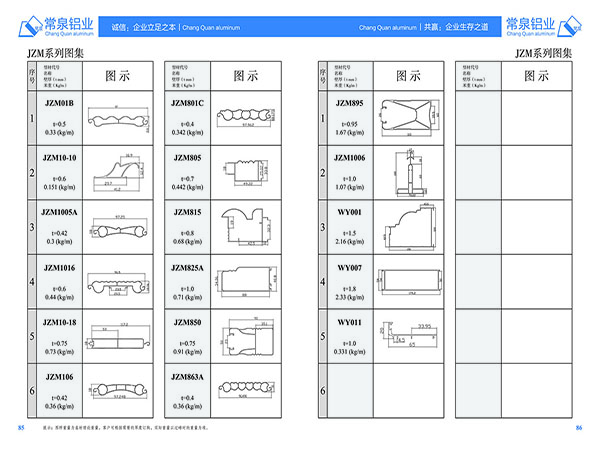Select the JZM1006 profile drawing
600x450 pixels.
pos(409,173)
